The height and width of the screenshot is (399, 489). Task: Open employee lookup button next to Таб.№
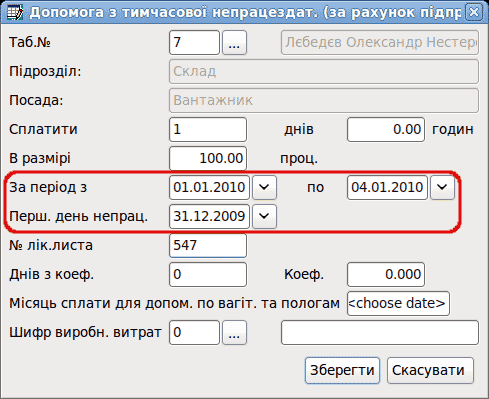click(234, 42)
